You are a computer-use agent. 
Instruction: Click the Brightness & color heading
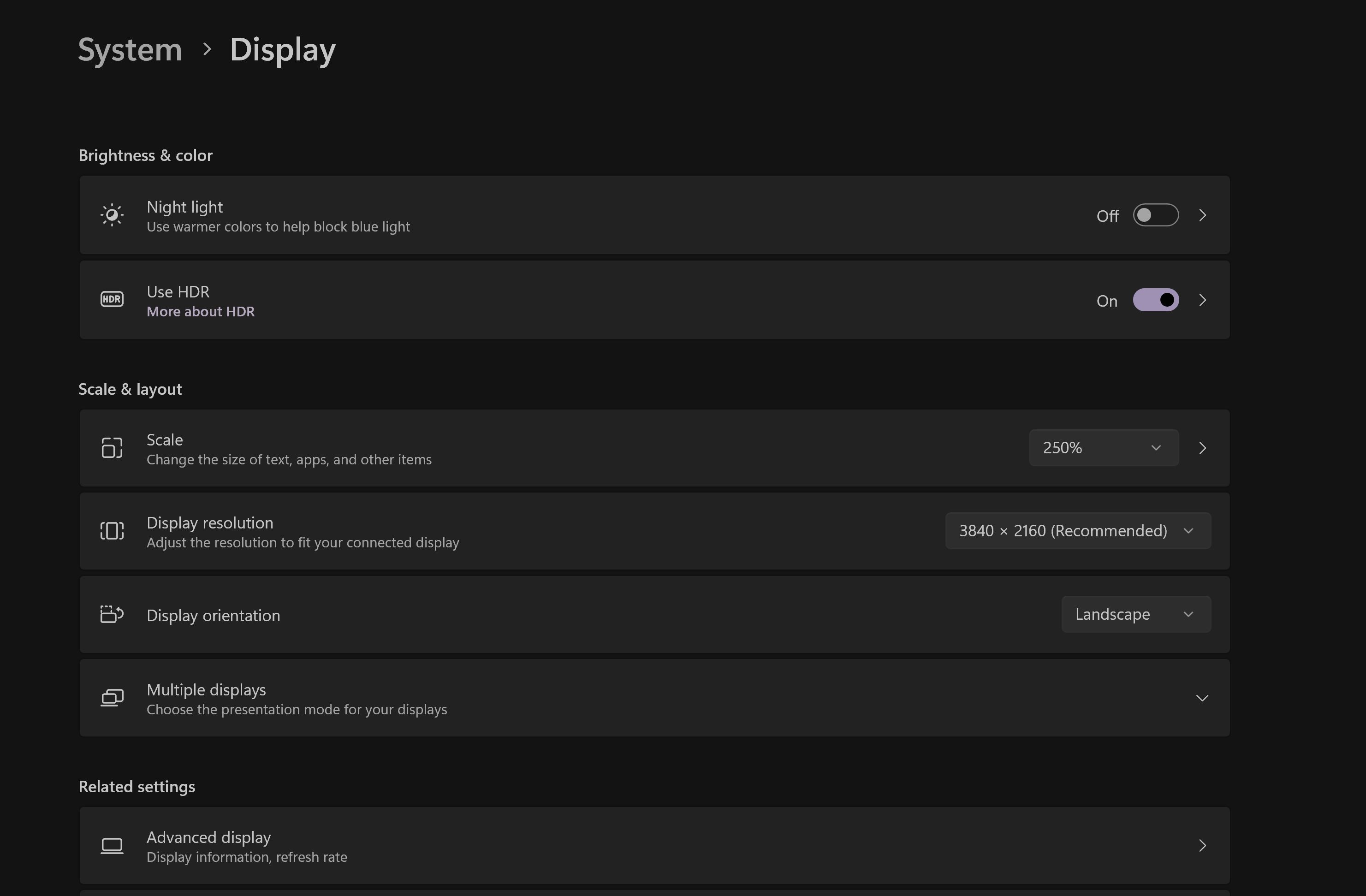[x=145, y=155]
